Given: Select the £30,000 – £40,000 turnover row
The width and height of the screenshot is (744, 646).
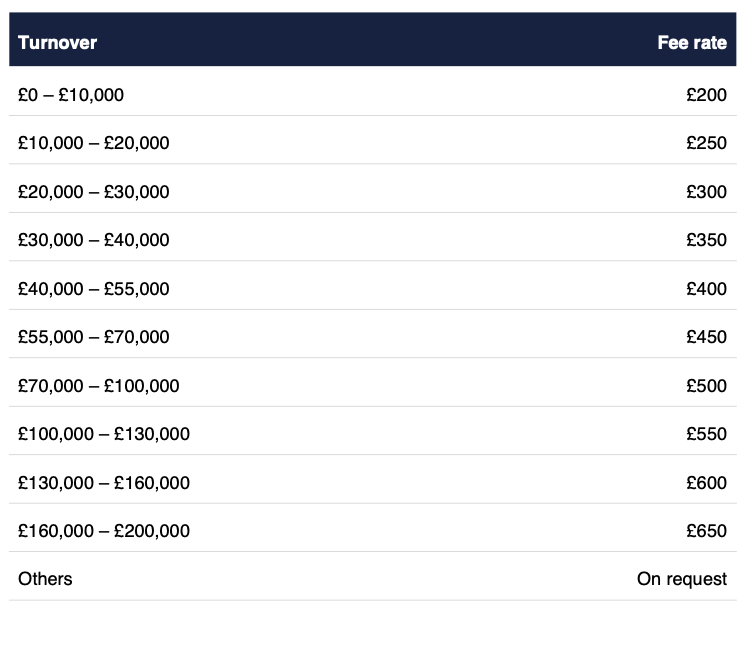Looking at the screenshot, I should click(94, 240).
